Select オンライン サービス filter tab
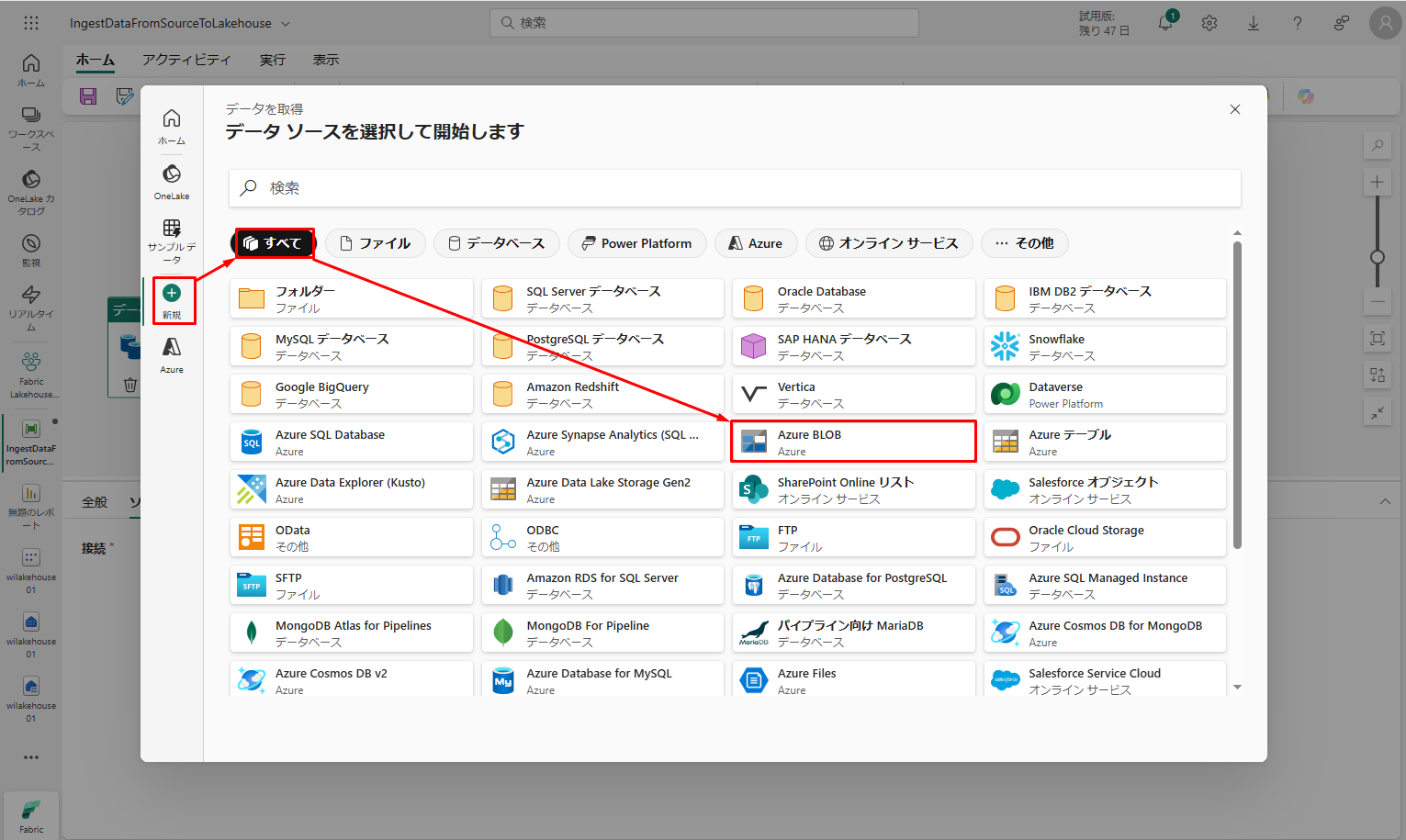 click(x=889, y=243)
